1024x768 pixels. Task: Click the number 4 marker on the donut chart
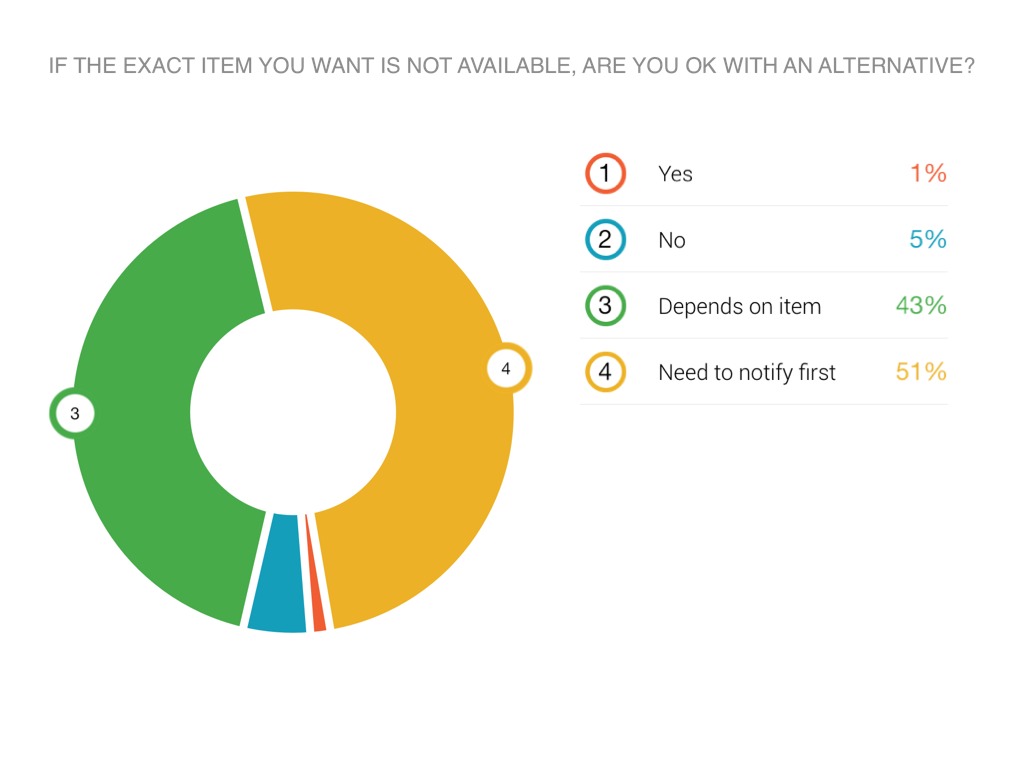[506, 369]
